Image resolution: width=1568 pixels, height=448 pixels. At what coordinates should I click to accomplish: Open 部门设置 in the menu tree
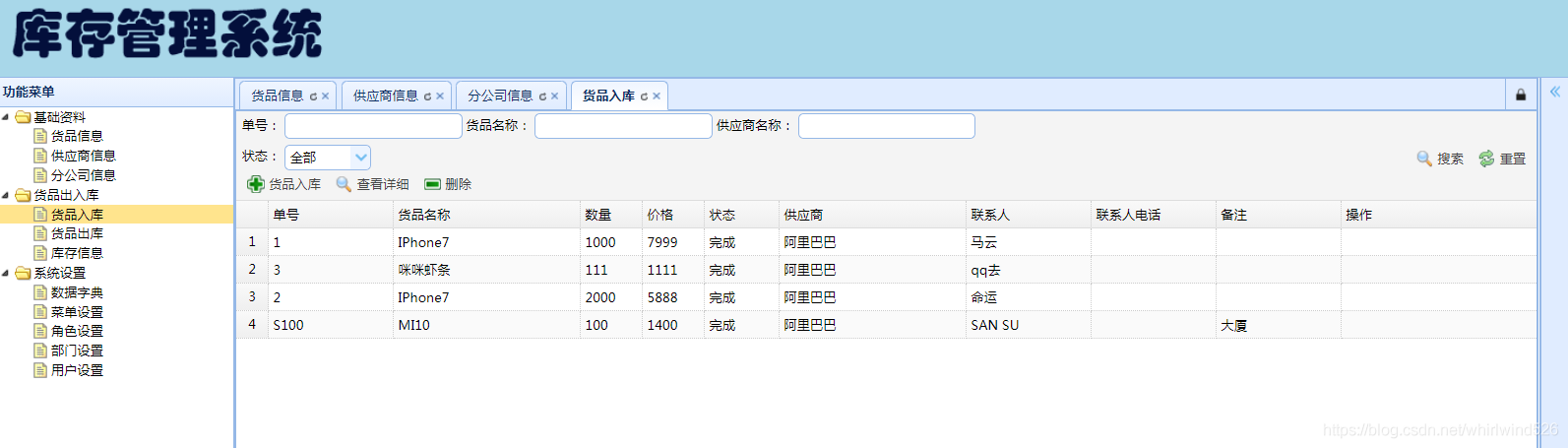[77, 351]
